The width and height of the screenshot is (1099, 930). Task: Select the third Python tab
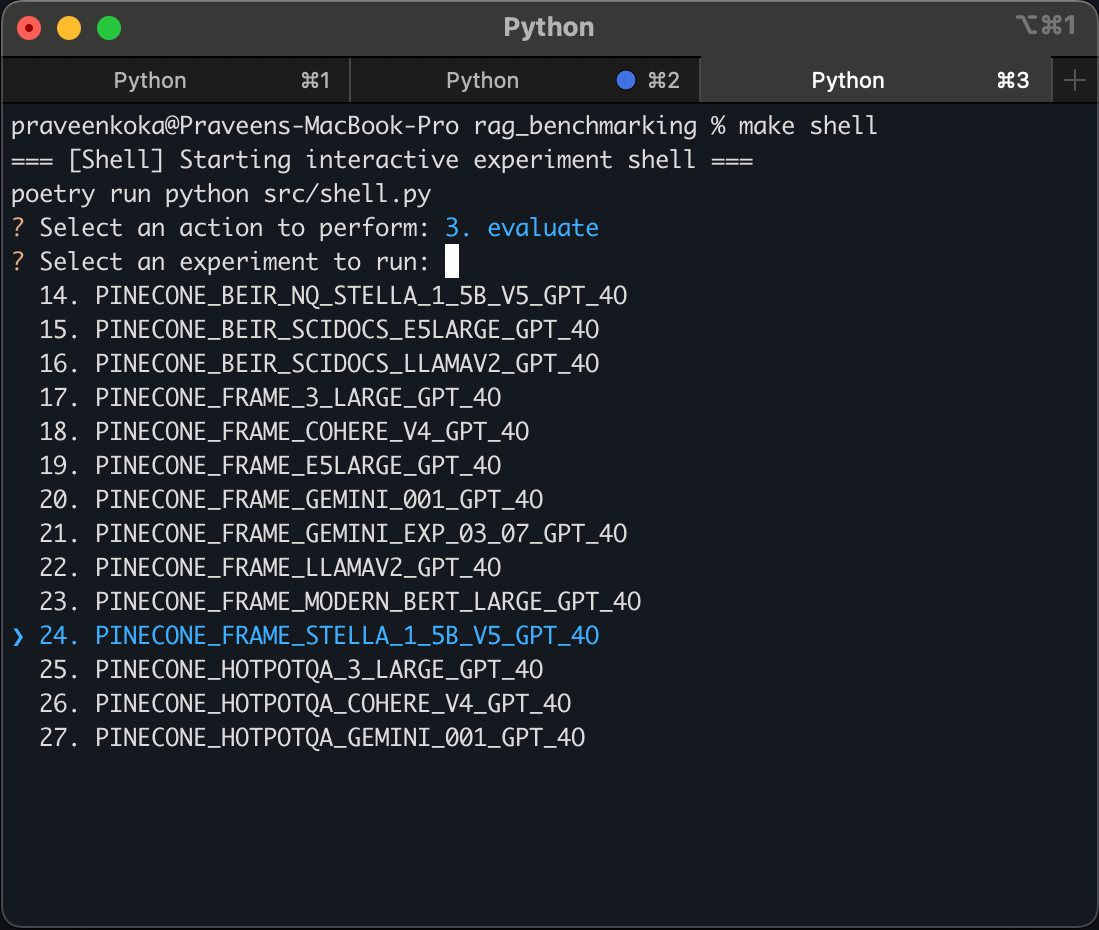click(876, 81)
